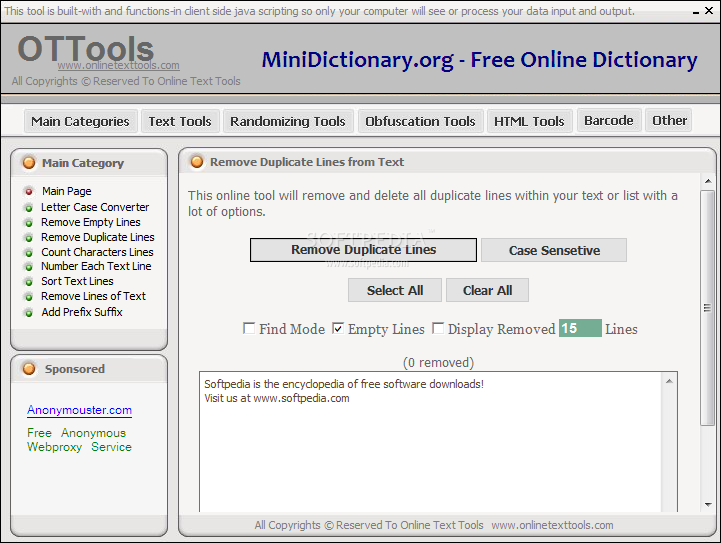Click the green bullet beside Number Each Text Line

coord(29,267)
